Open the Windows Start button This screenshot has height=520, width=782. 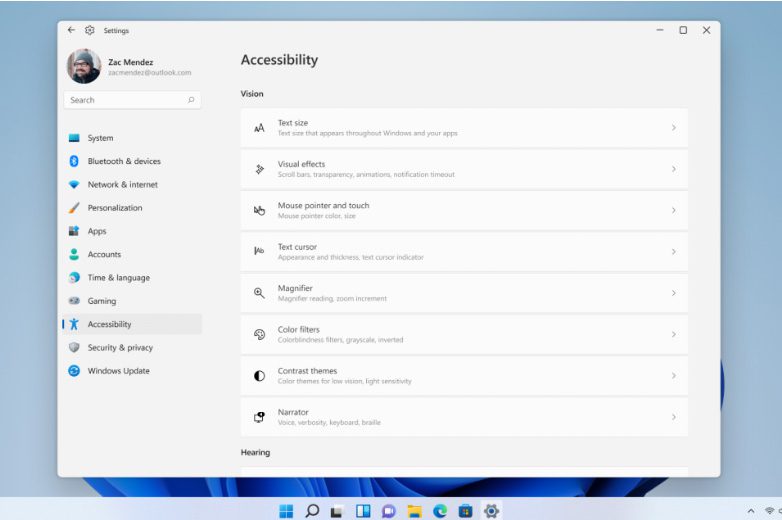click(286, 511)
